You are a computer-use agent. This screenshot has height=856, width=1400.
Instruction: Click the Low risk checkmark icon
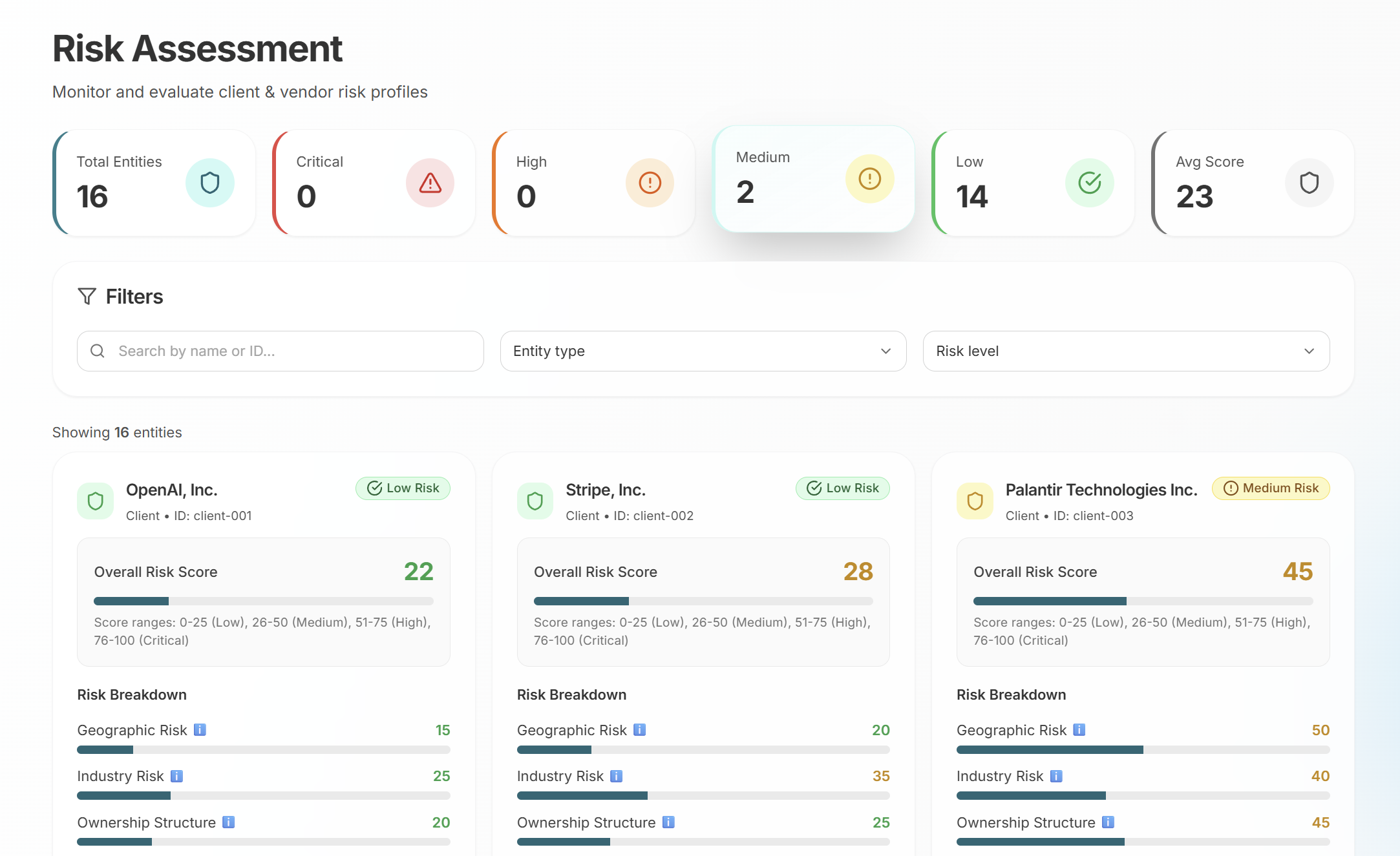point(1089,183)
